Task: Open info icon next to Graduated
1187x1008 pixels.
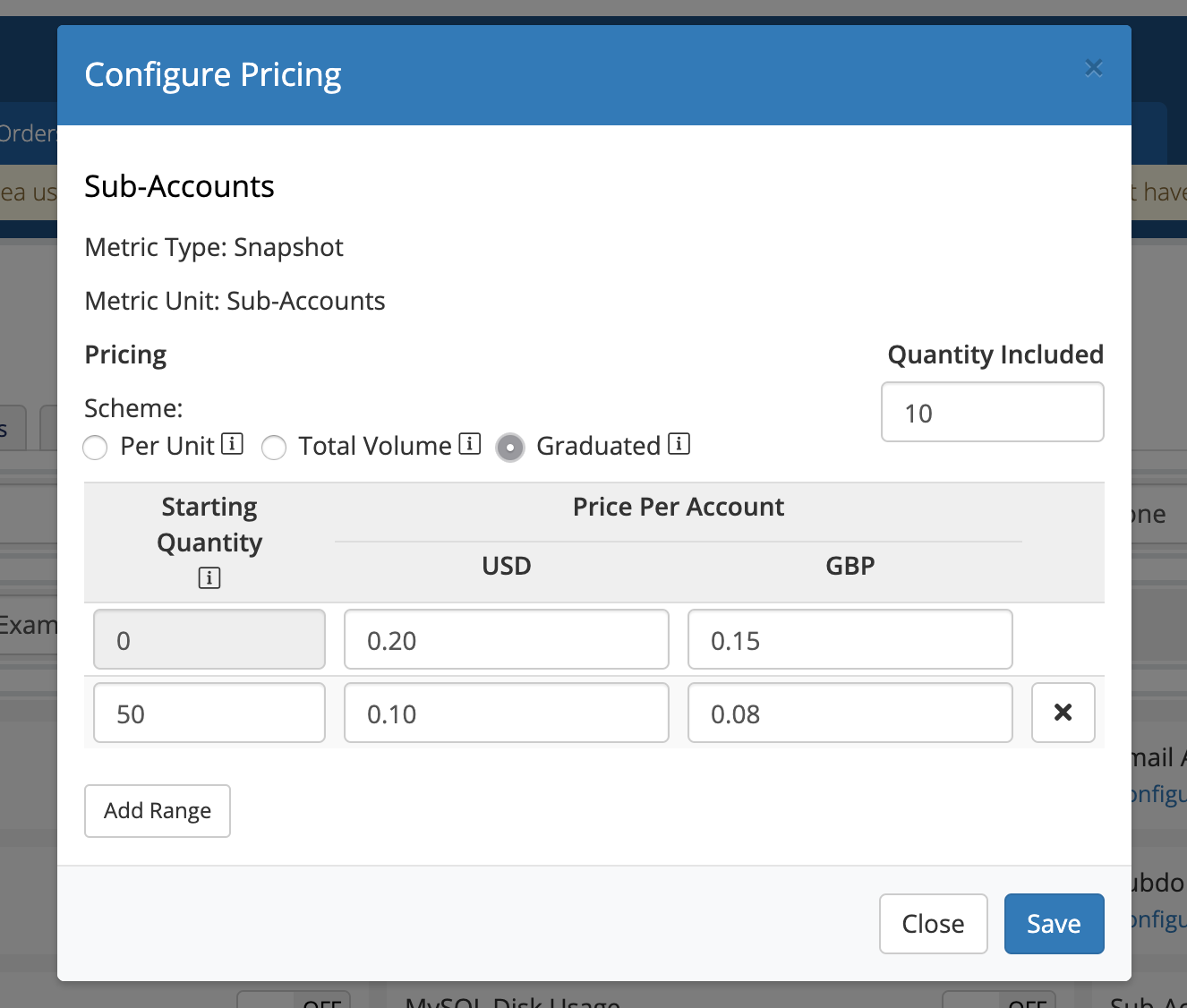Action: 679,444
